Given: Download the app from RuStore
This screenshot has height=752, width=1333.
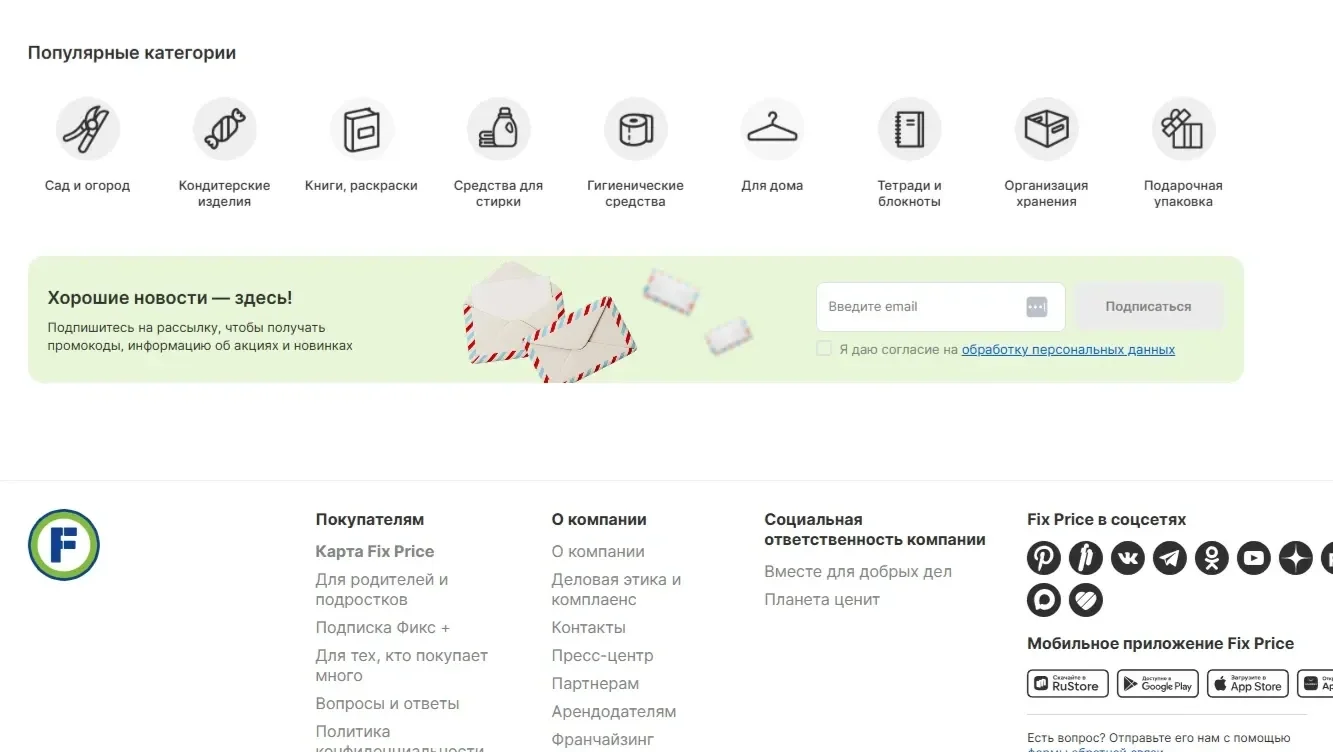Looking at the screenshot, I should click(1068, 684).
